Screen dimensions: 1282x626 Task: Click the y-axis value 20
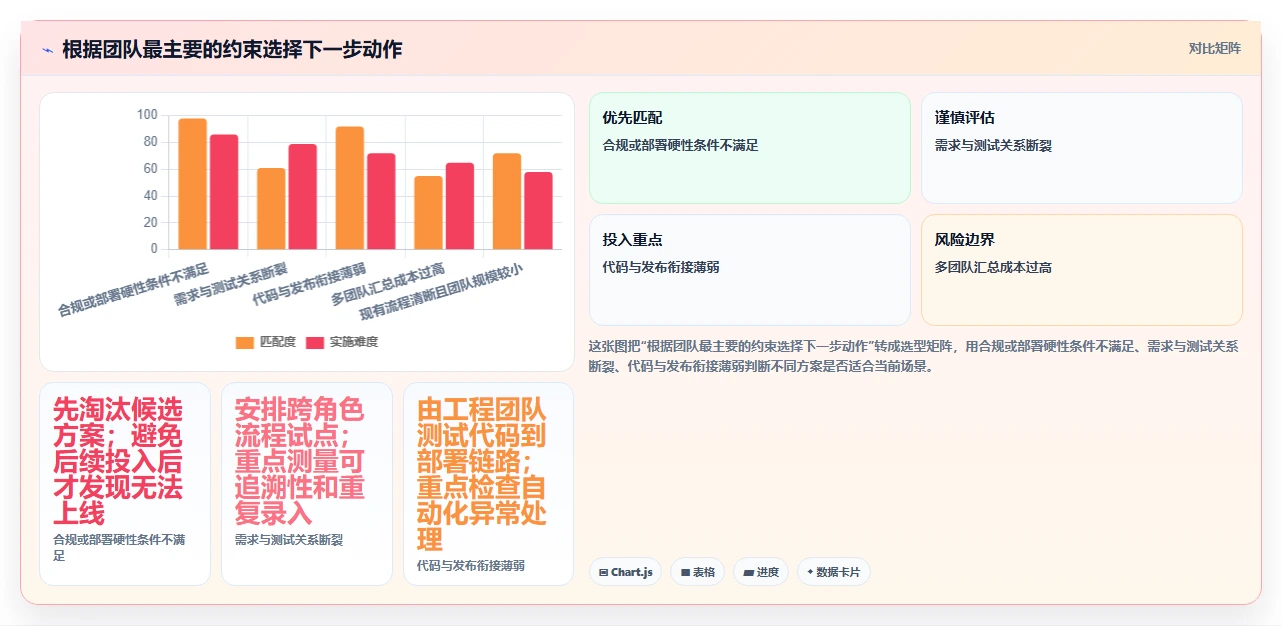[150, 222]
